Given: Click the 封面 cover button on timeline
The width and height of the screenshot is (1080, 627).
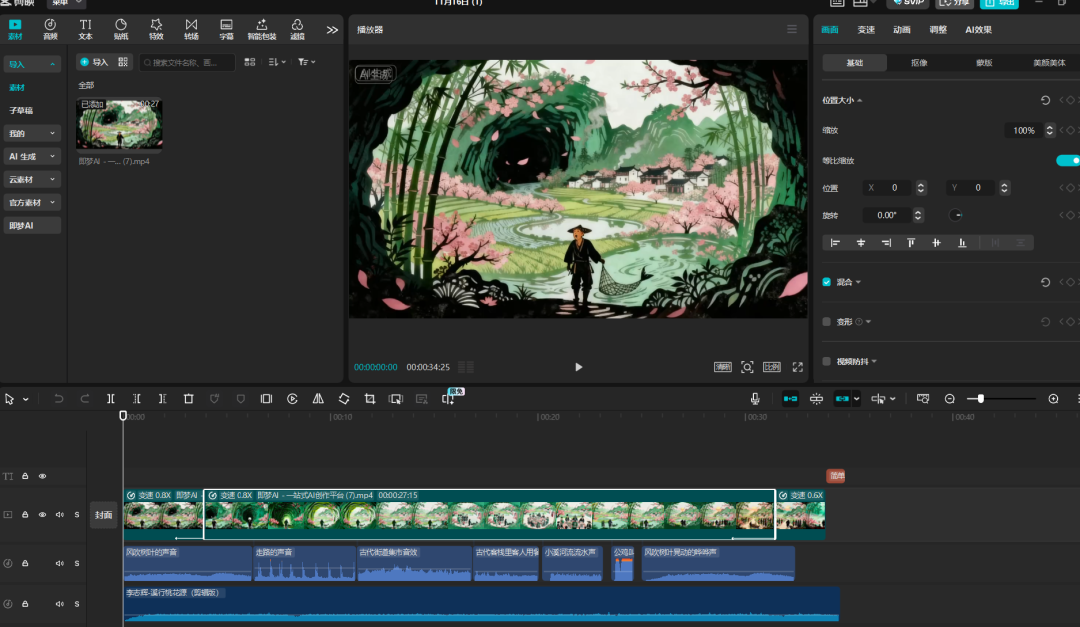Looking at the screenshot, I should point(104,515).
